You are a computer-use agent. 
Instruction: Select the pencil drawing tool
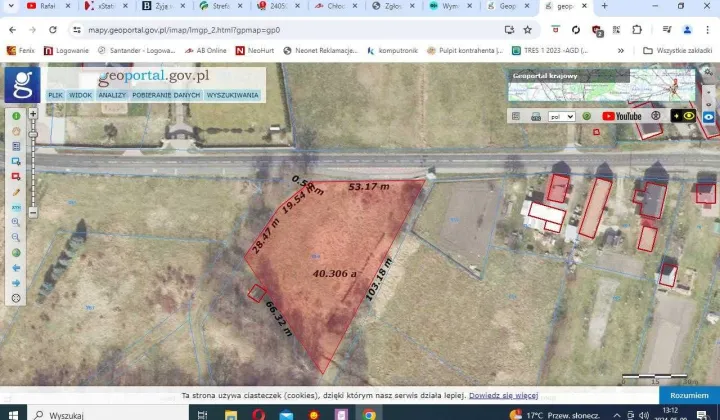coord(16,191)
